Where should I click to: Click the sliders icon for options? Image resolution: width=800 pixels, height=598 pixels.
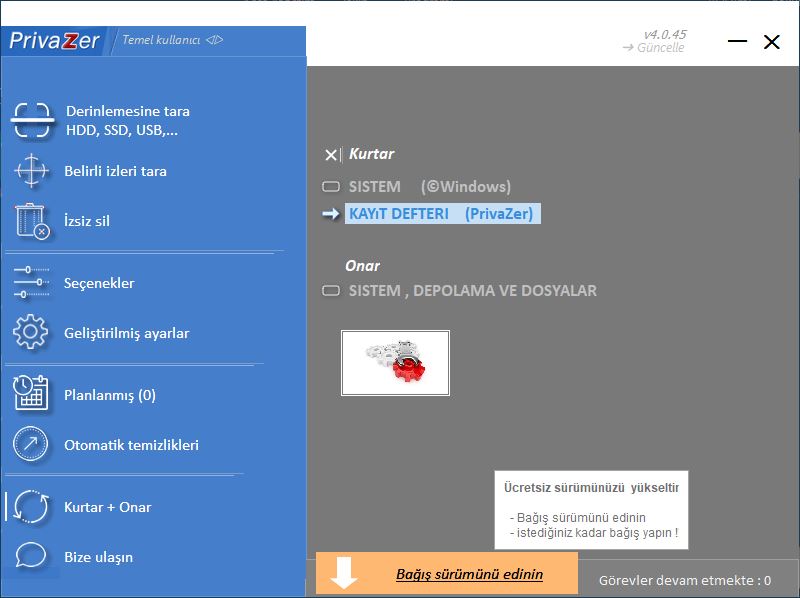click(x=31, y=282)
